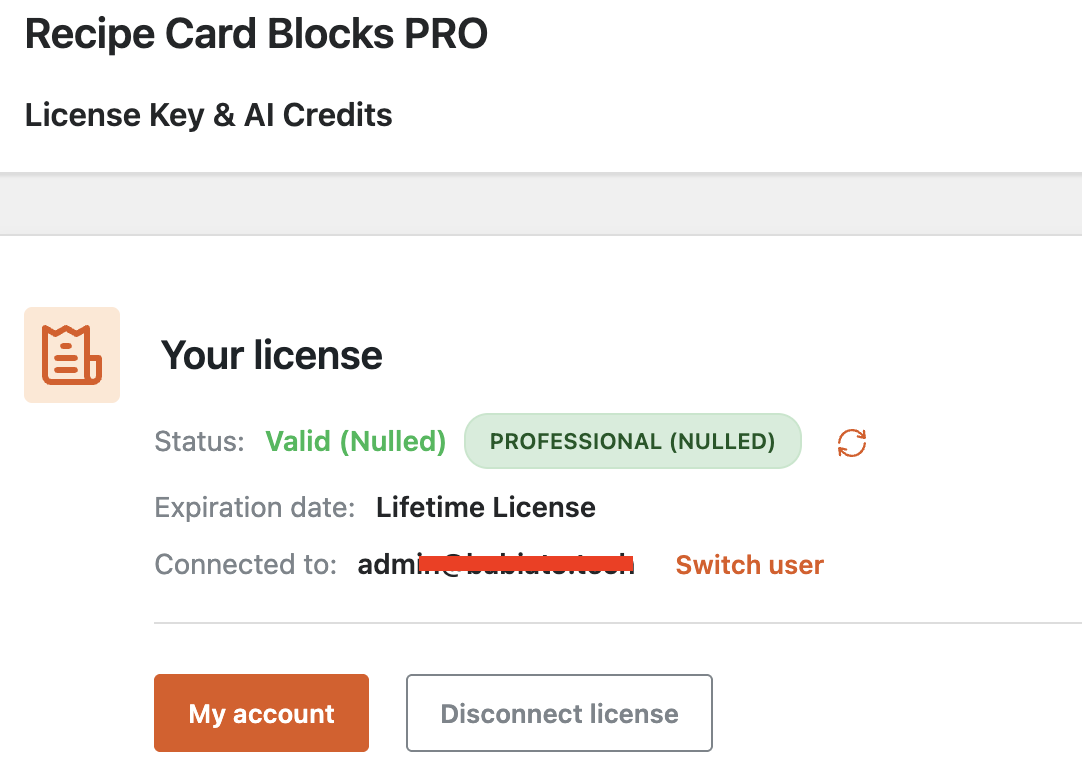Click the Valid (Nulled) status text

coord(356,441)
